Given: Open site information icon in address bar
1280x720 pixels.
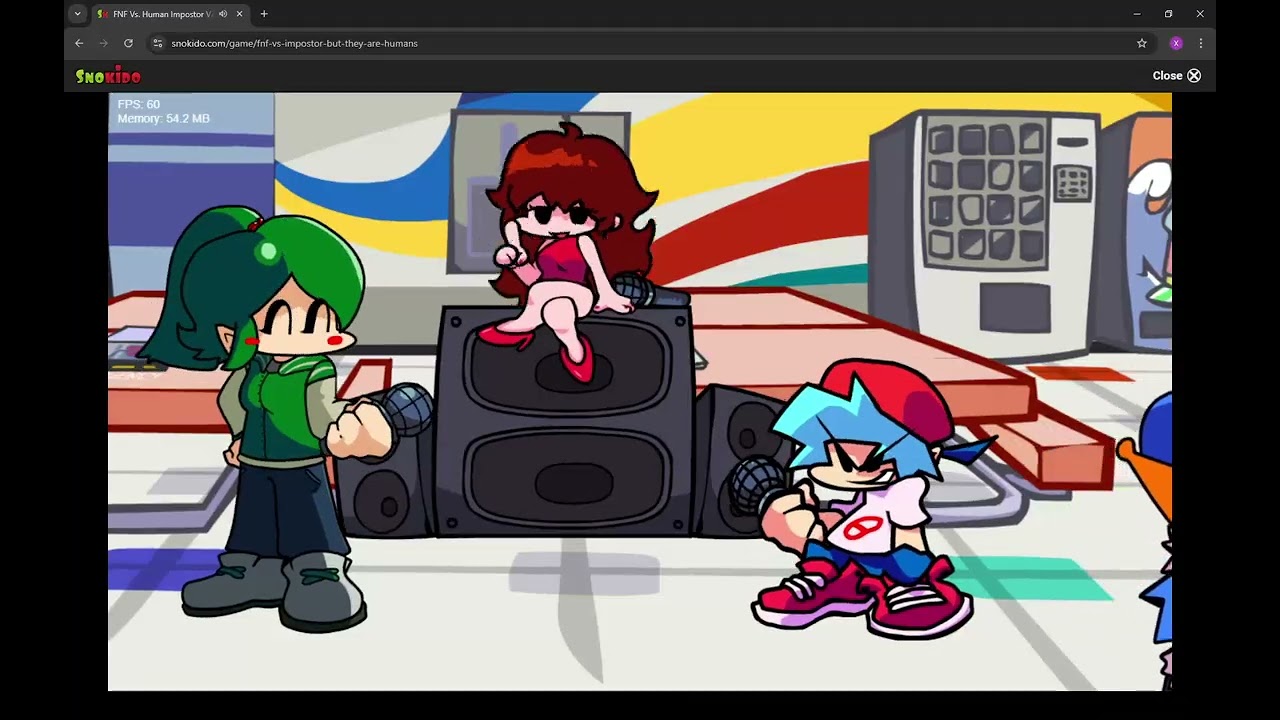Looking at the screenshot, I should pos(157,43).
